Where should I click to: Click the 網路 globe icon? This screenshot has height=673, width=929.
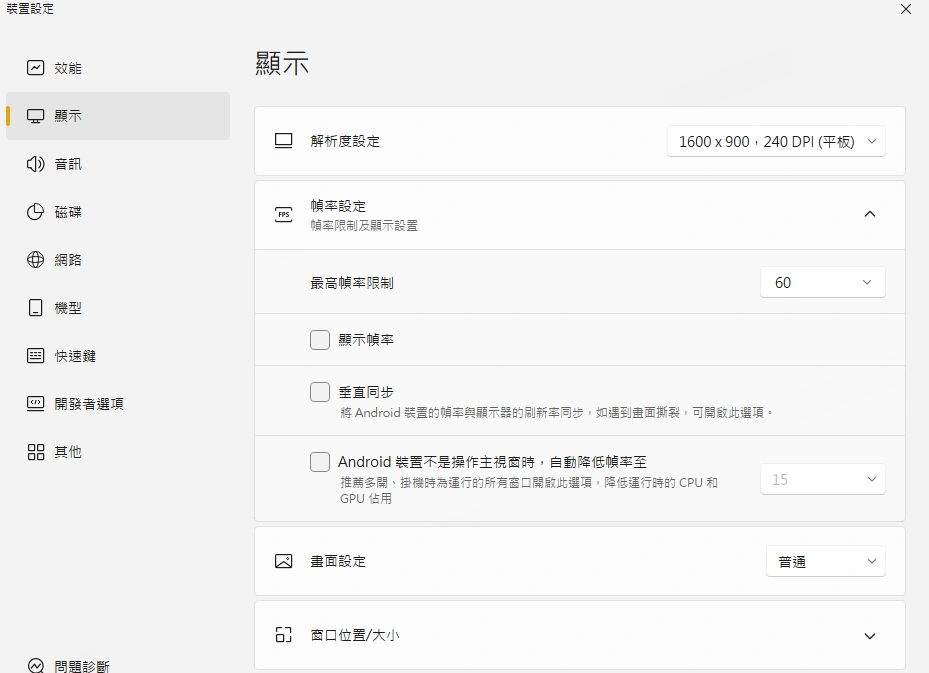tap(36, 259)
